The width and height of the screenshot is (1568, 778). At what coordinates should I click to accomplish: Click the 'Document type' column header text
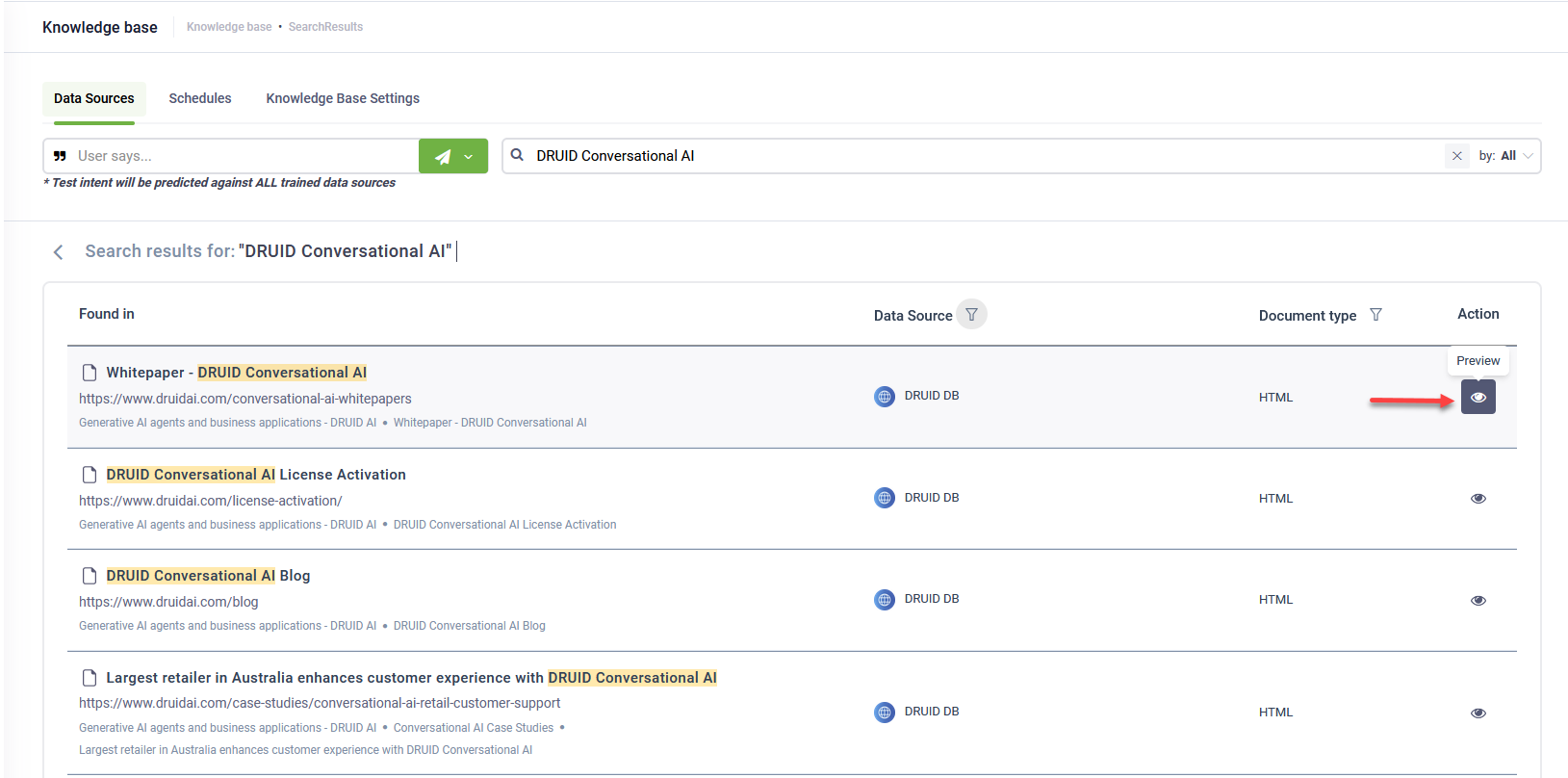point(1307,316)
